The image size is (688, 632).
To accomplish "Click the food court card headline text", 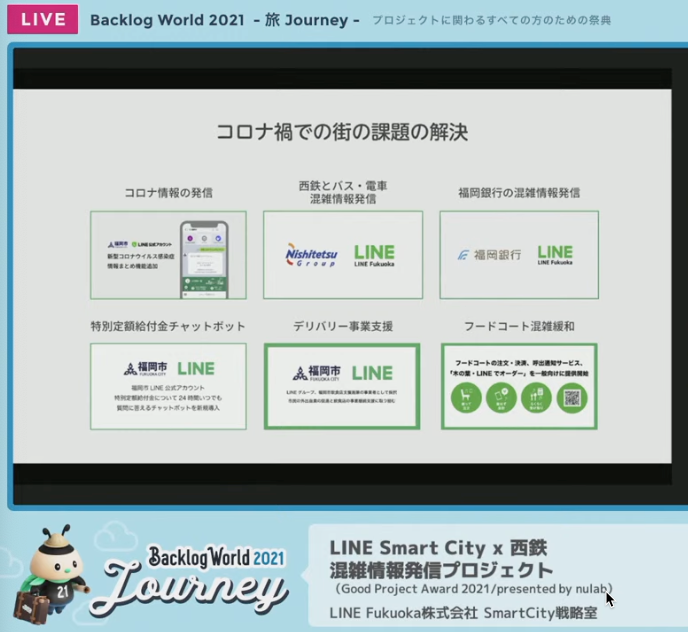I will 519,368.
